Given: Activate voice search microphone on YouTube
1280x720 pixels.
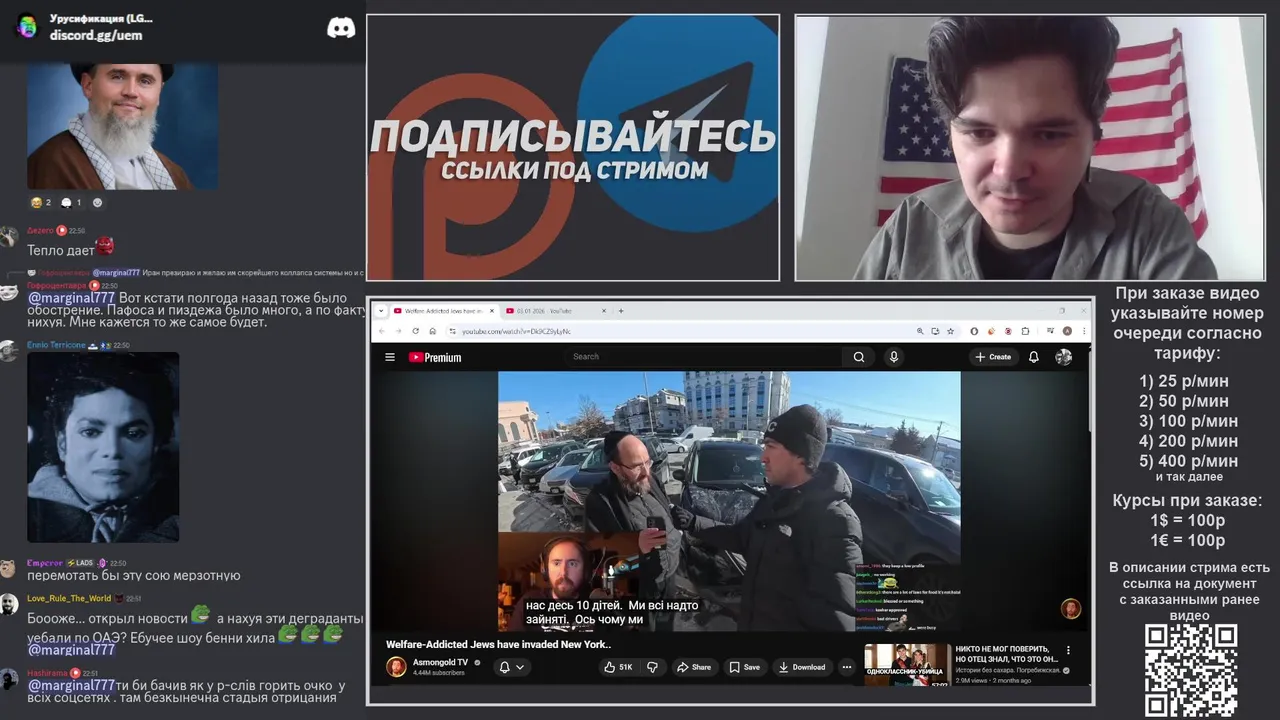Looking at the screenshot, I should [x=894, y=357].
